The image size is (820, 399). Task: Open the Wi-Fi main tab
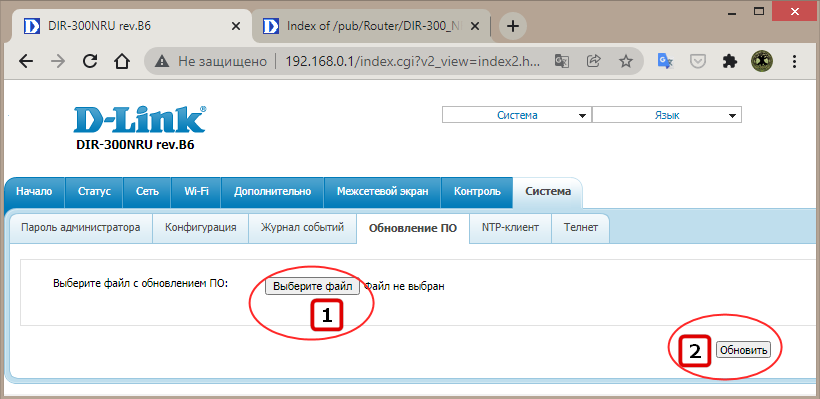pyautogui.click(x=197, y=192)
